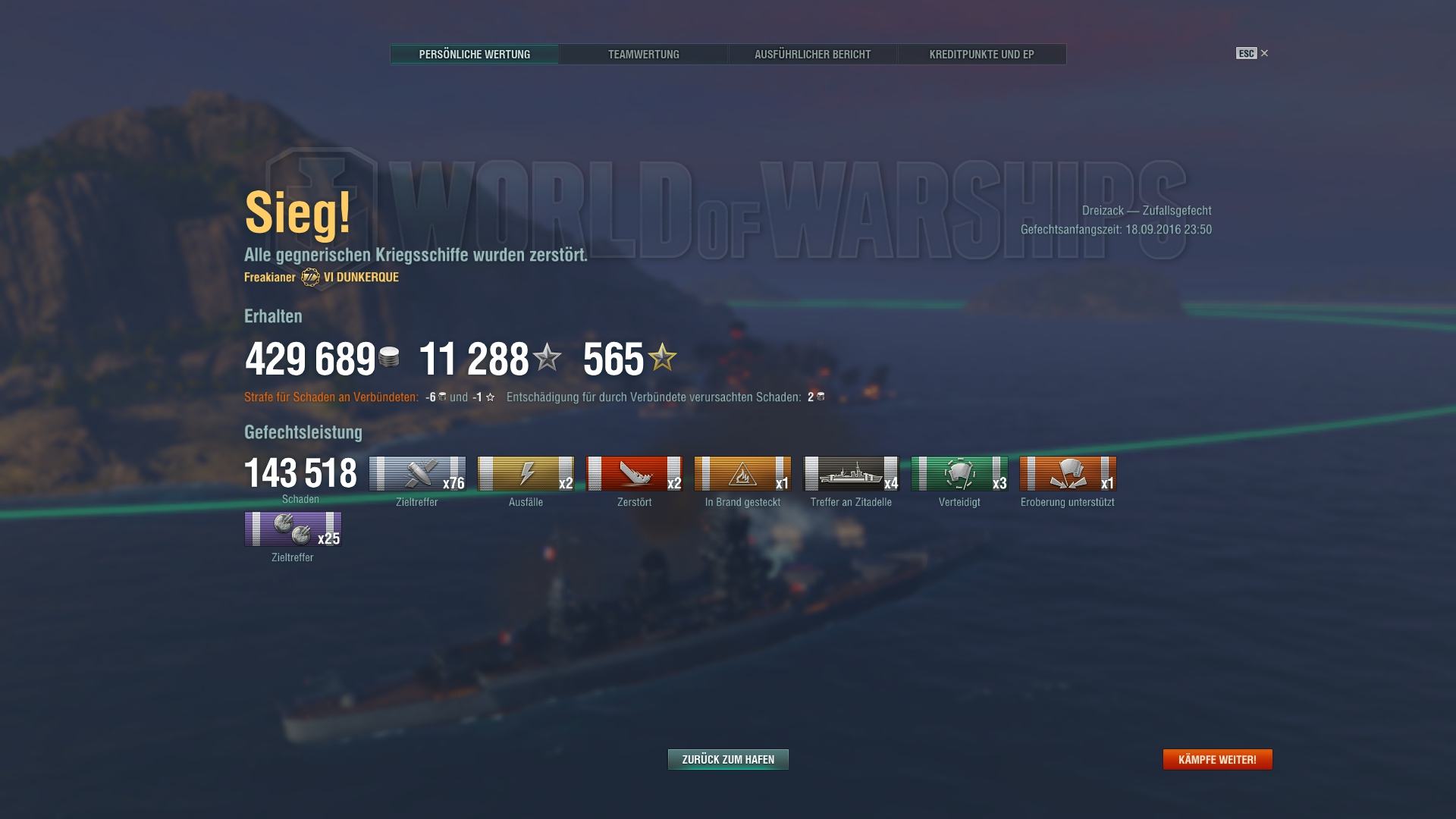Click the Eroberung unterstützt x1 ribbon
Screen dimensions: 1456x819
pos(1068,474)
